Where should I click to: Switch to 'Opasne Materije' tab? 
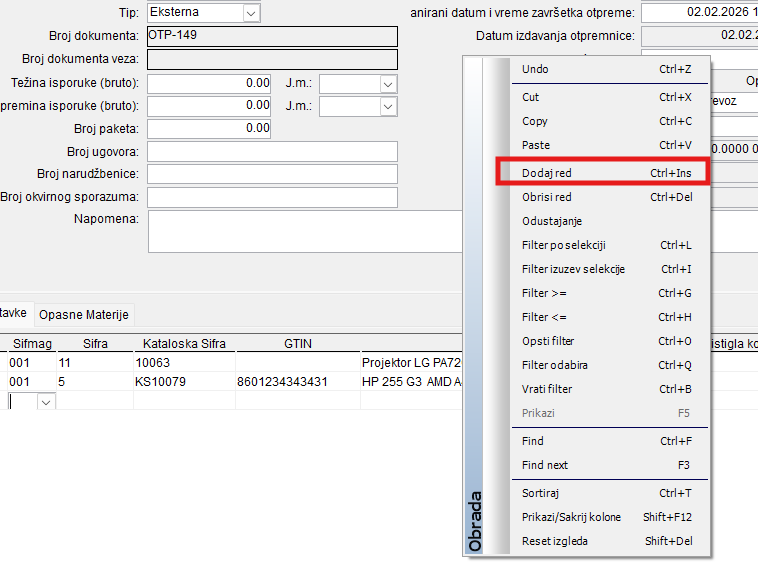[x=84, y=314]
